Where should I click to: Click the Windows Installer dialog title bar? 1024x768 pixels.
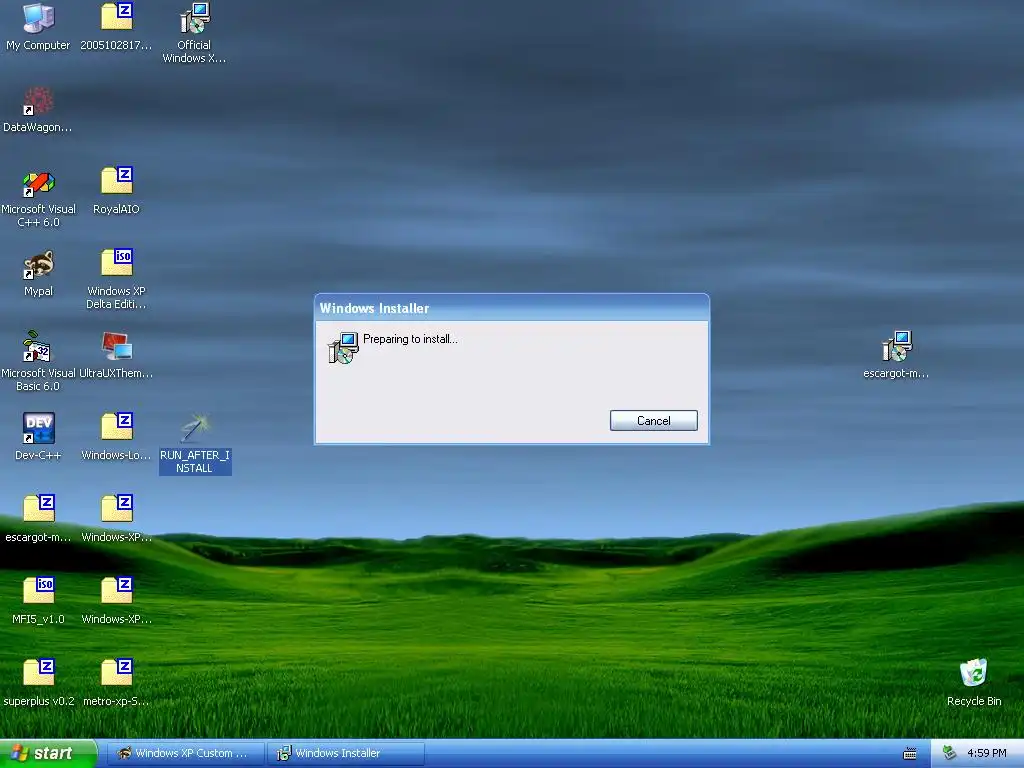pos(511,308)
